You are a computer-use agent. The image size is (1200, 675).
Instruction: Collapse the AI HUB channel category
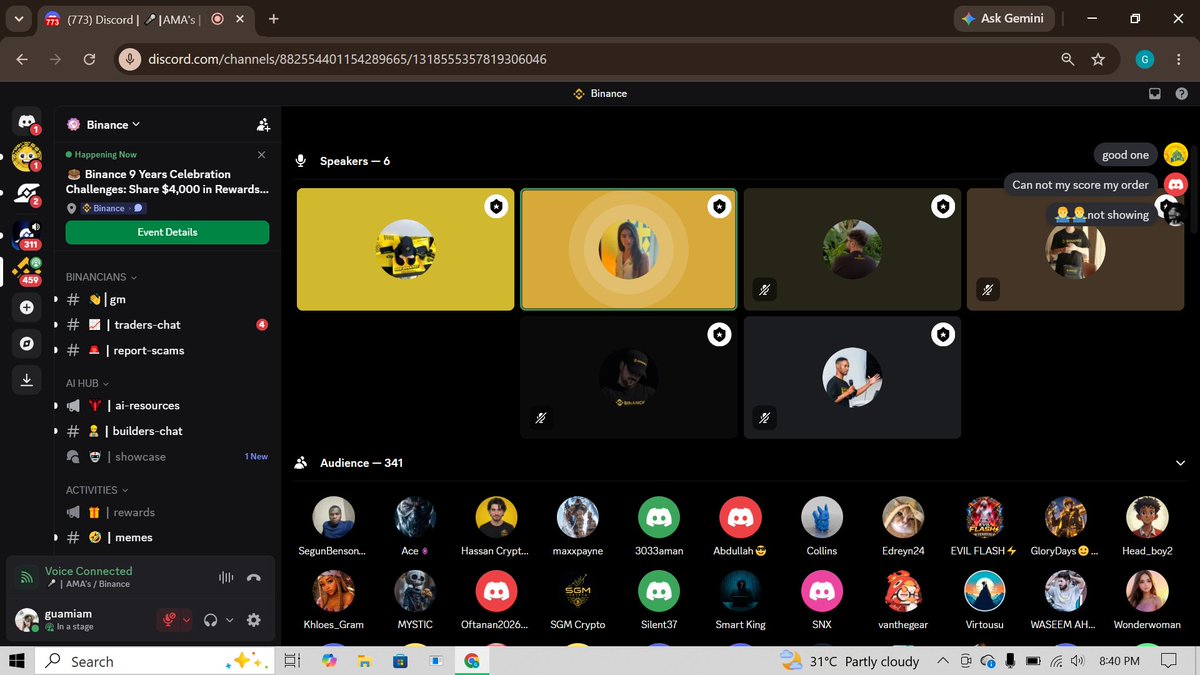(x=88, y=383)
